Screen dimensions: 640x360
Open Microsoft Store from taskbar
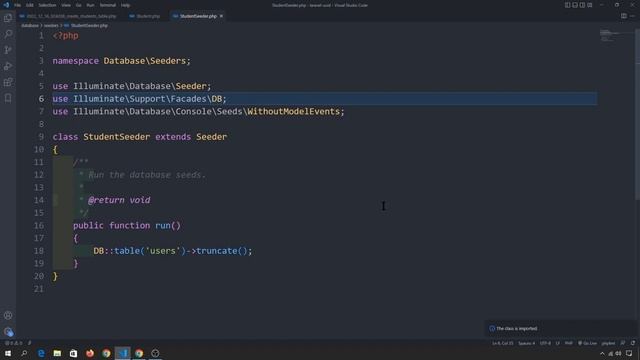click(x=73, y=353)
